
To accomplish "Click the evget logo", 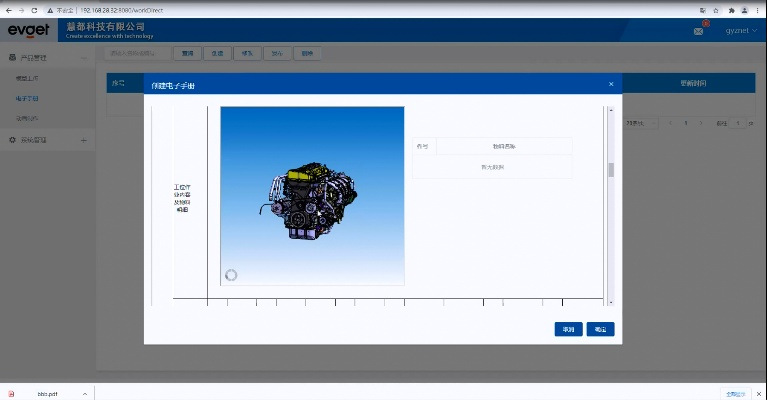I will [29, 29].
